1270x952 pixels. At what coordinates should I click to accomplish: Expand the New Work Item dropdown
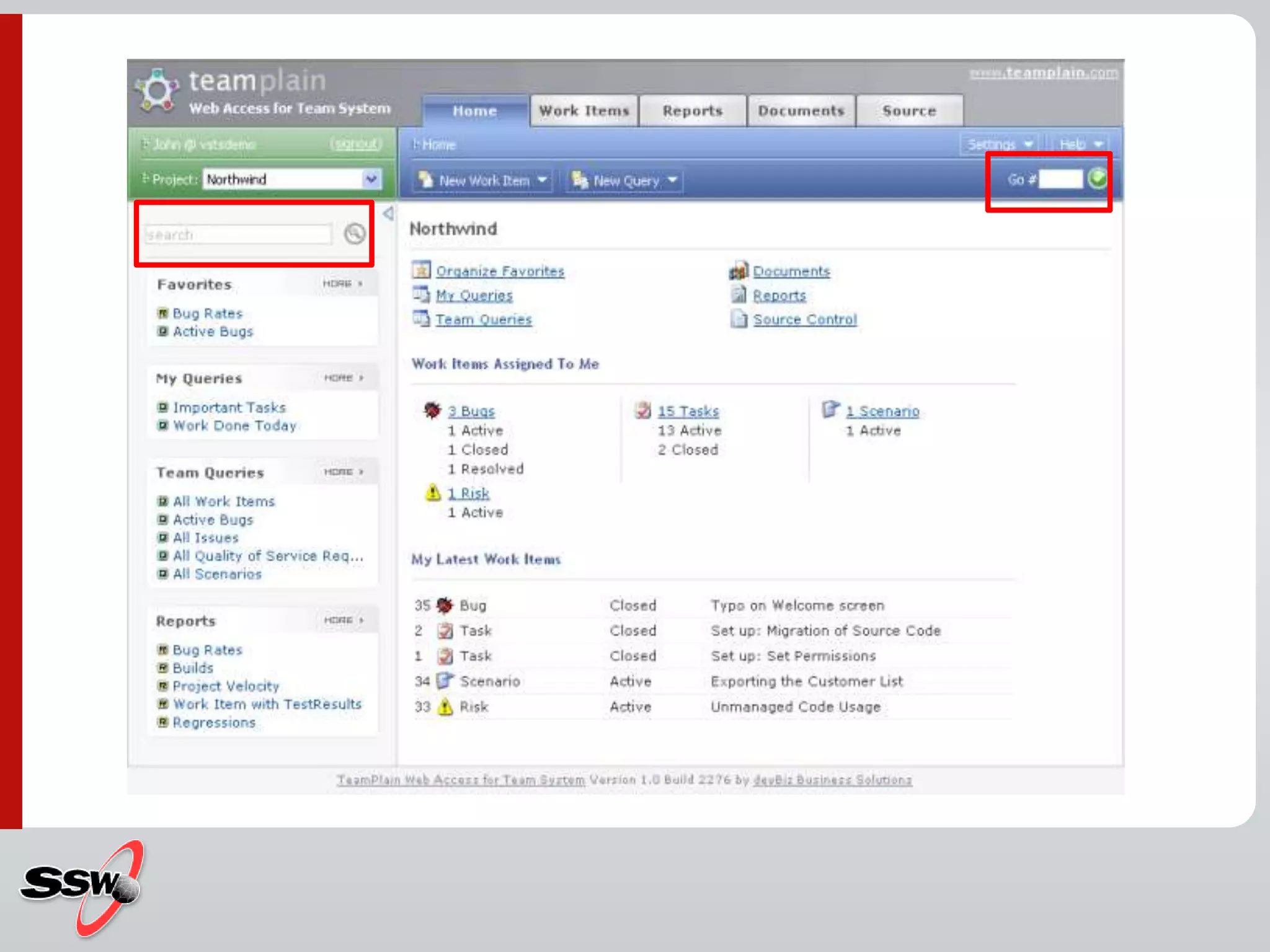pyautogui.click(x=542, y=180)
